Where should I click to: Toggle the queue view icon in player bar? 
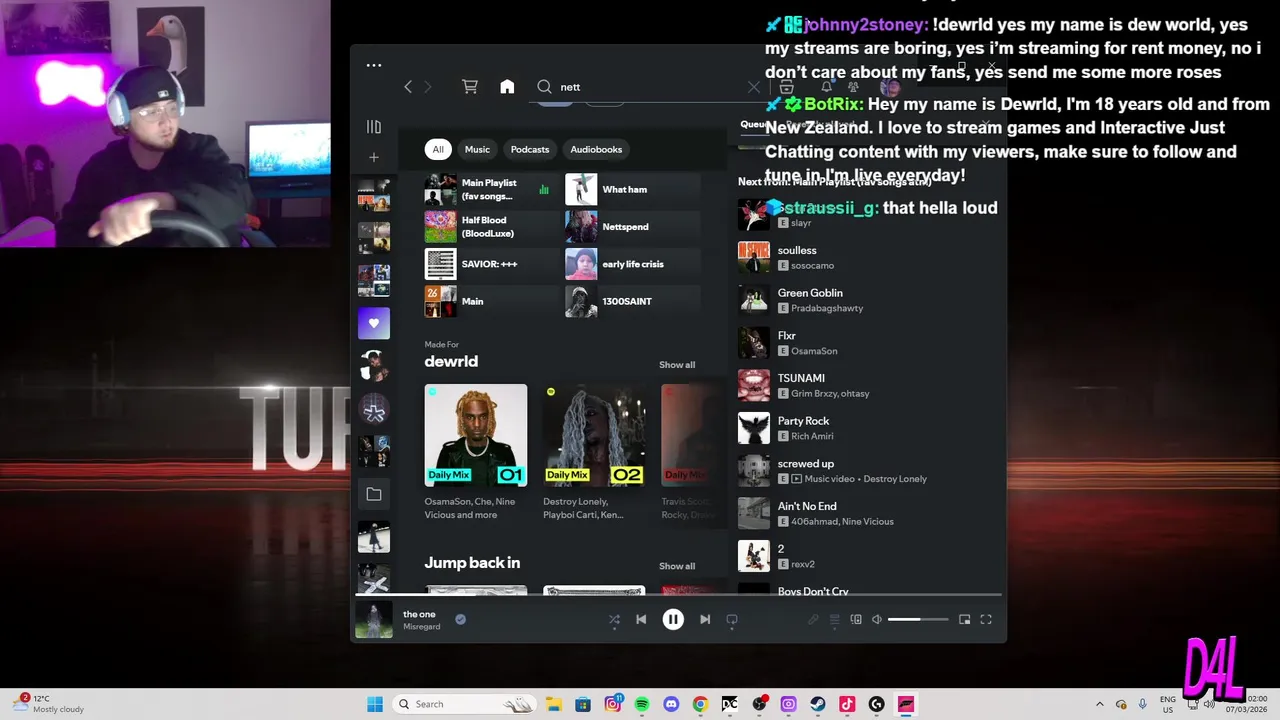click(x=835, y=620)
